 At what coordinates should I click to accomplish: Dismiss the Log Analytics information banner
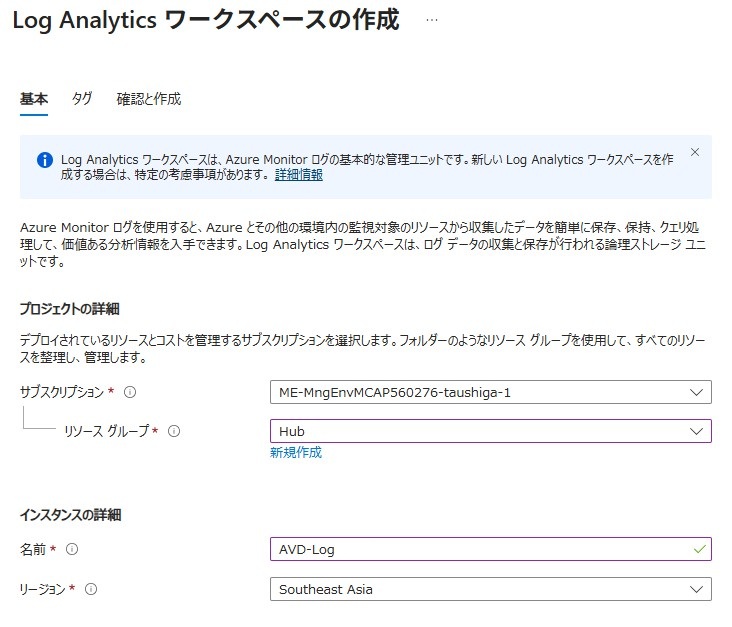(695, 152)
